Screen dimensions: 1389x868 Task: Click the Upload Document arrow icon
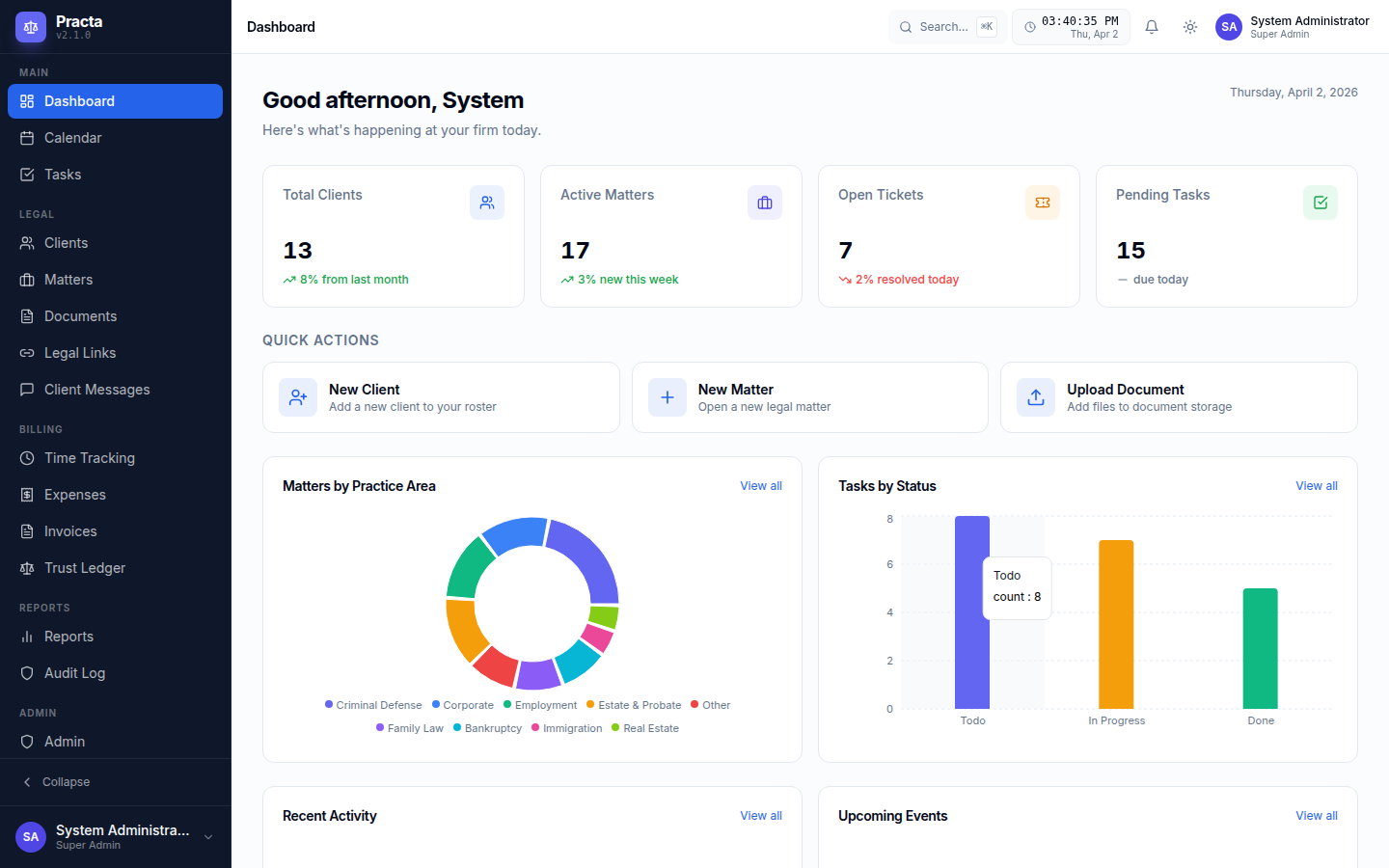coord(1036,396)
